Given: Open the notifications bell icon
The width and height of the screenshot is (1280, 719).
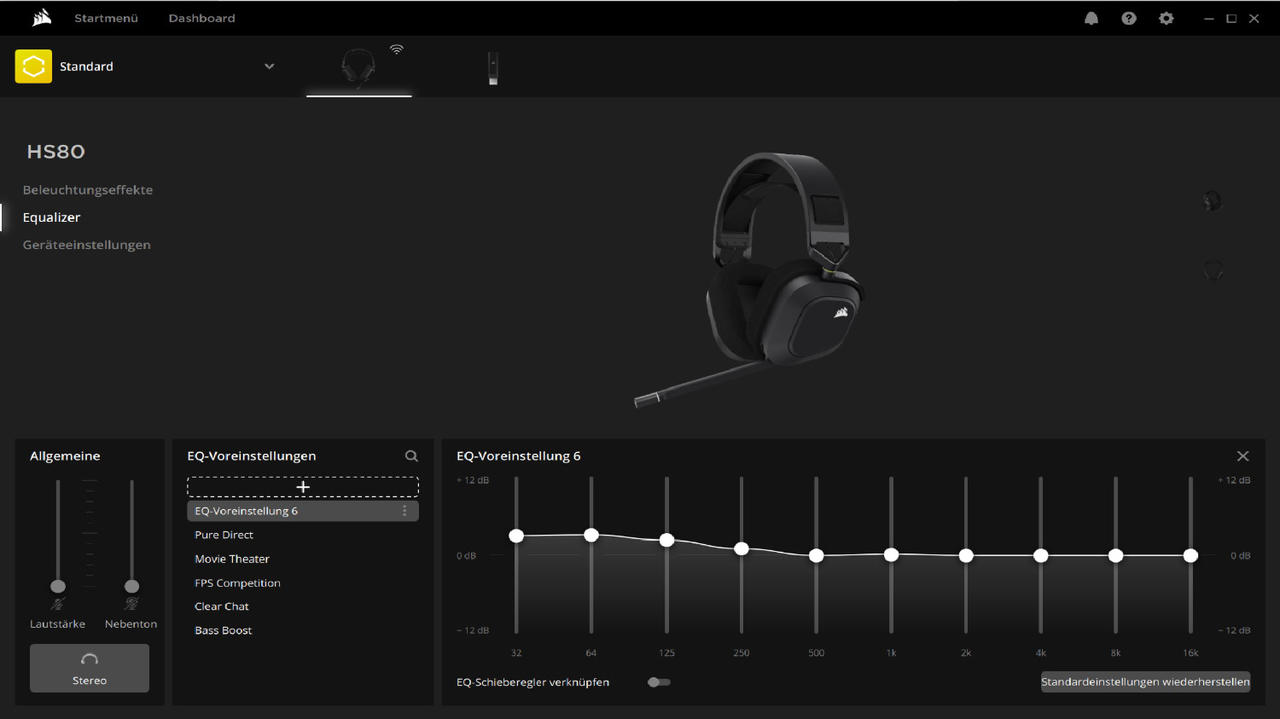Looking at the screenshot, I should click(x=1091, y=18).
